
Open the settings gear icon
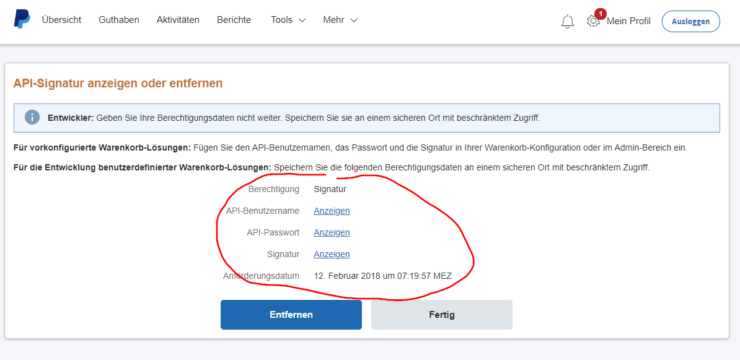coord(593,21)
